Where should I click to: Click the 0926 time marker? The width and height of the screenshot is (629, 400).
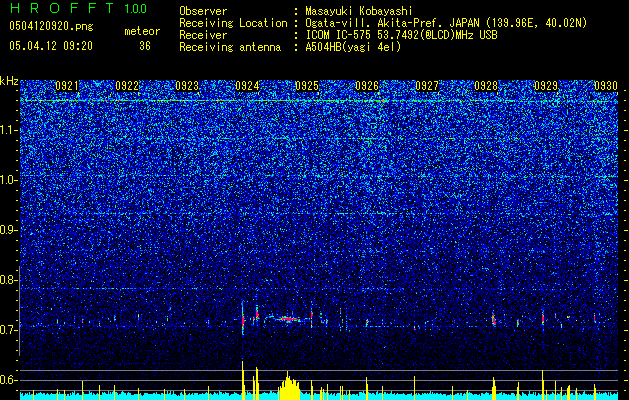[367, 86]
